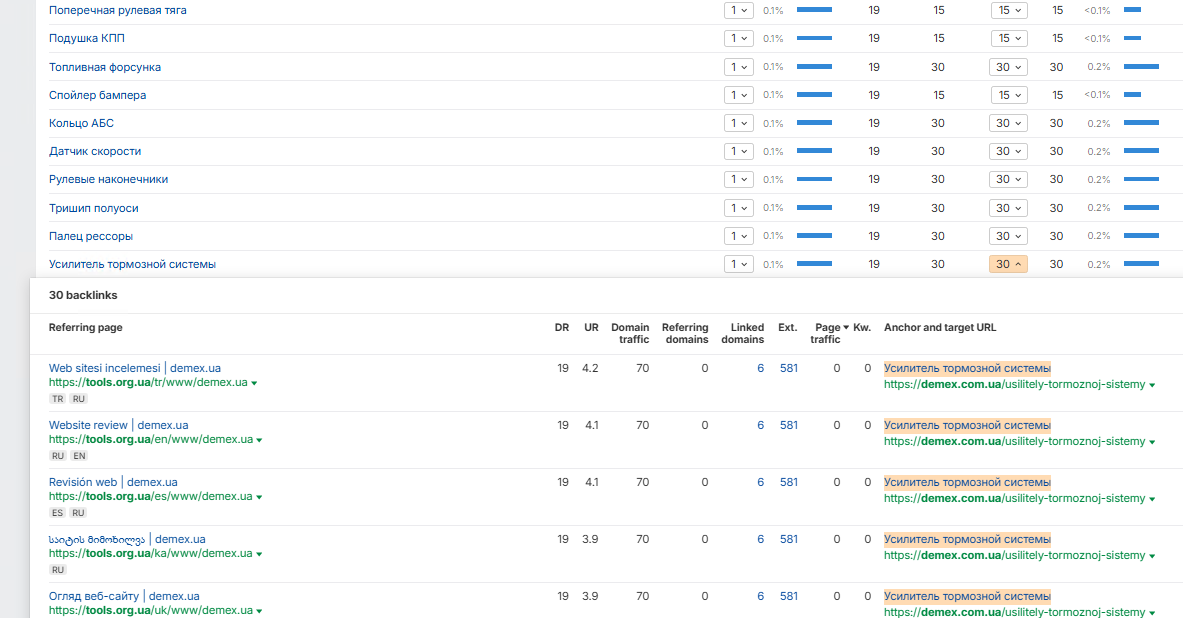Open the Подушка КПП anchor link
The image size is (1183, 618).
(x=87, y=38)
